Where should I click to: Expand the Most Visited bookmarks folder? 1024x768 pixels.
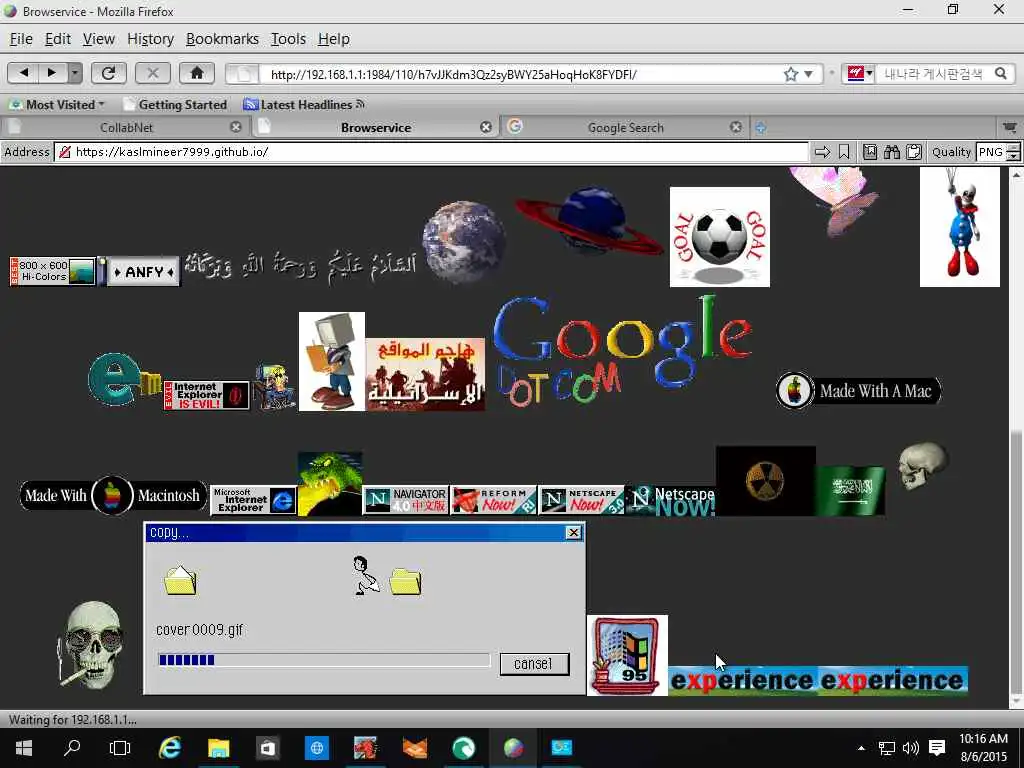(x=57, y=104)
